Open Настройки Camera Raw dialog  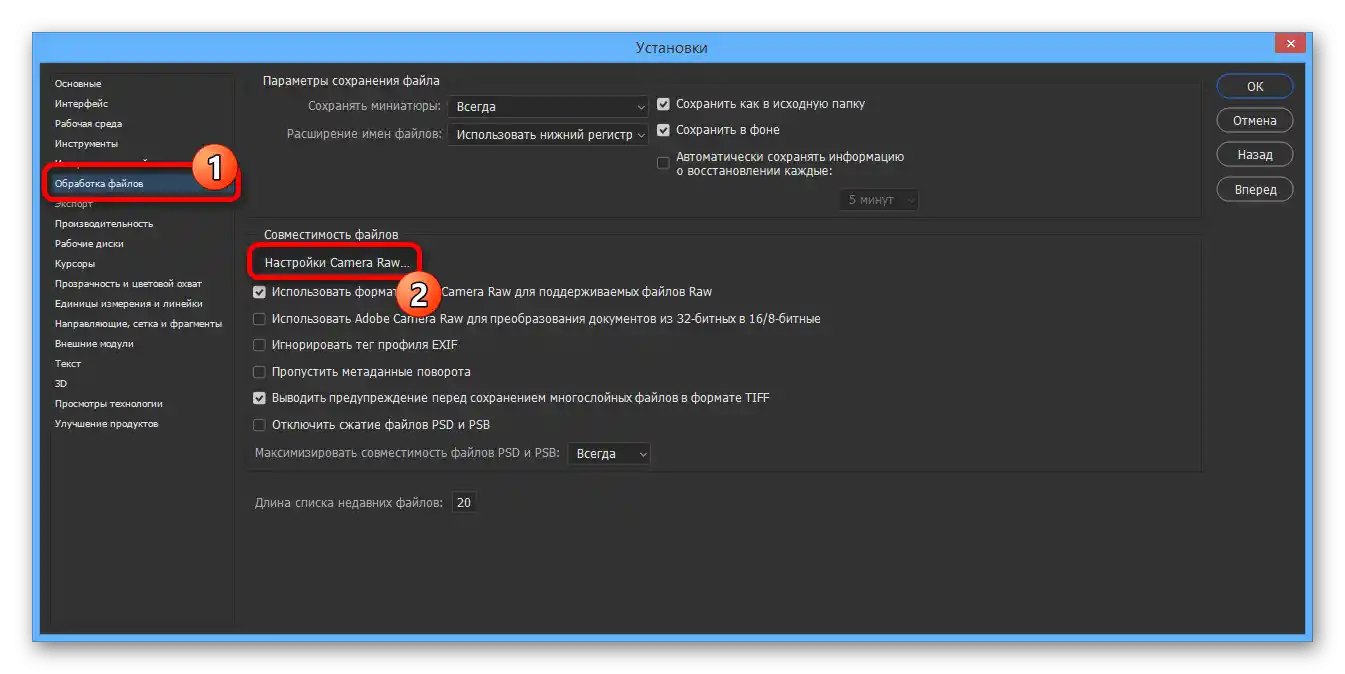pyautogui.click(x=336, y=262)
